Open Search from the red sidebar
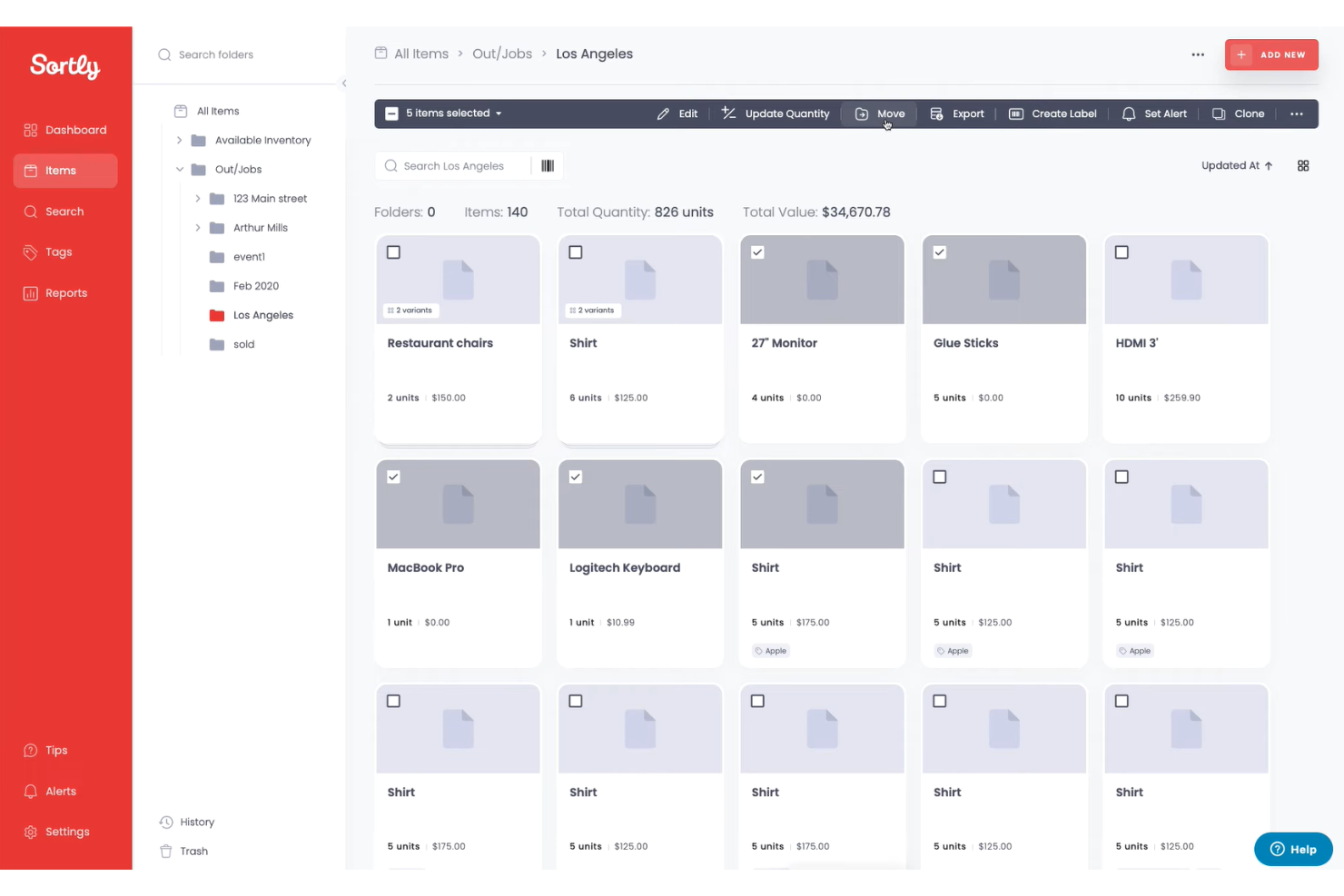 click(65, 212)
